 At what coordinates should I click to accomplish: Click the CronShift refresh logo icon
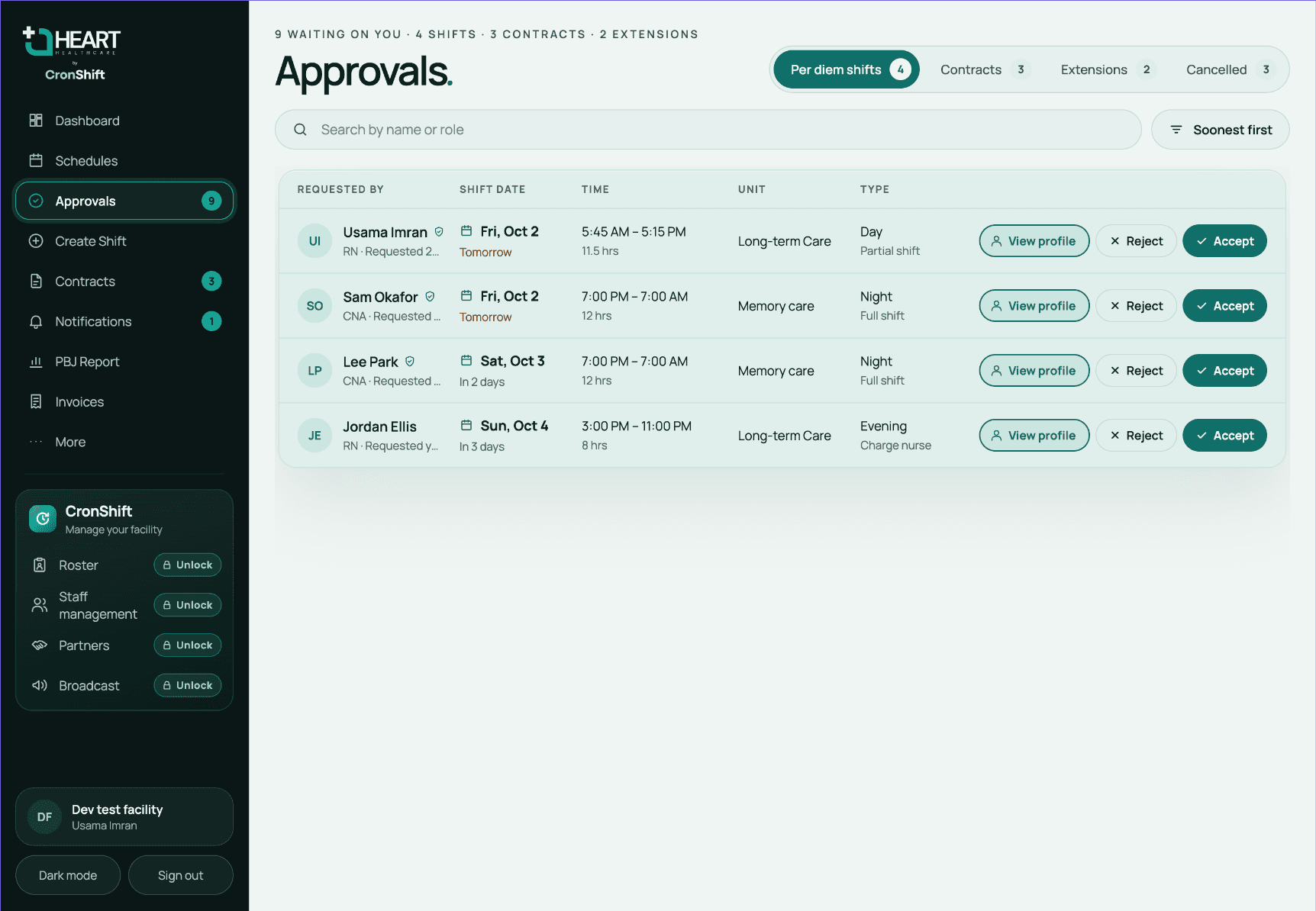click(x=43, y=519)
